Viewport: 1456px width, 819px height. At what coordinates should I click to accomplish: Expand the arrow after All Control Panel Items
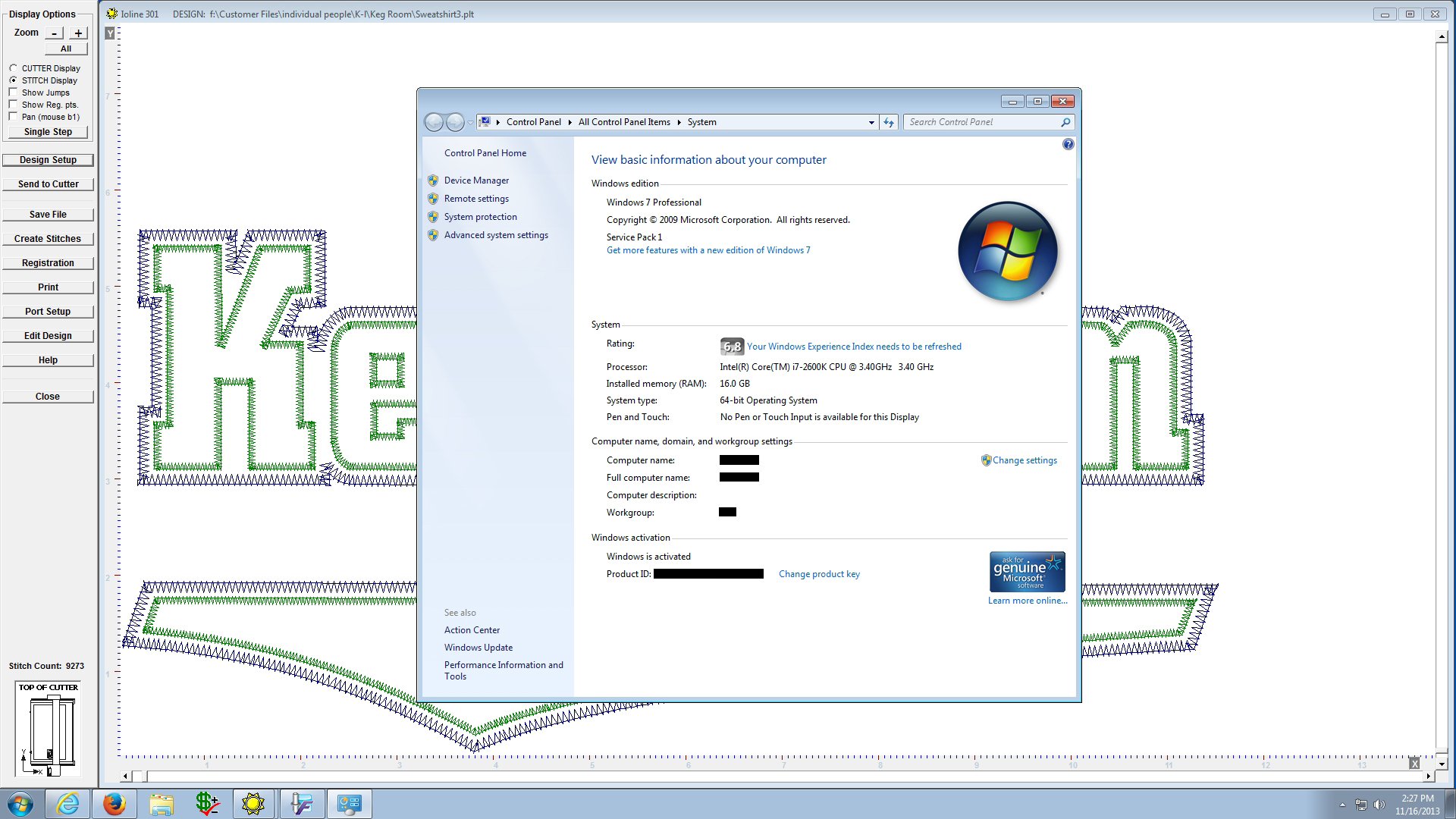(x=679, y=122)
